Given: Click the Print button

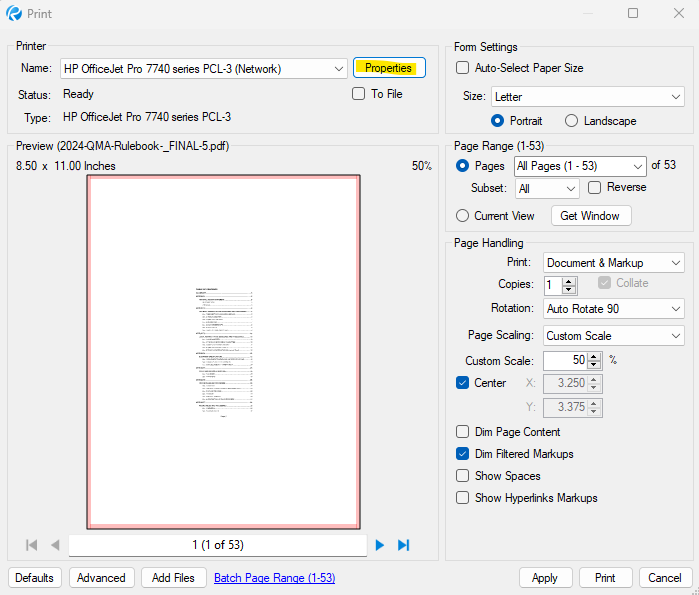Looking at the screenshot, I should coord(605,578).
